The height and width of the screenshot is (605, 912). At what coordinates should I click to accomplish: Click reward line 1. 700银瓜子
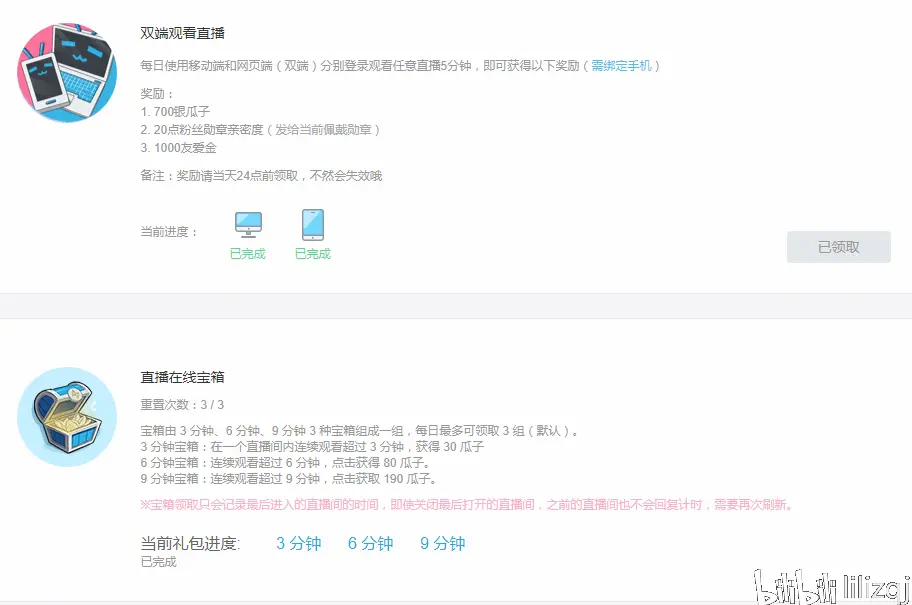tap(175, 111)
